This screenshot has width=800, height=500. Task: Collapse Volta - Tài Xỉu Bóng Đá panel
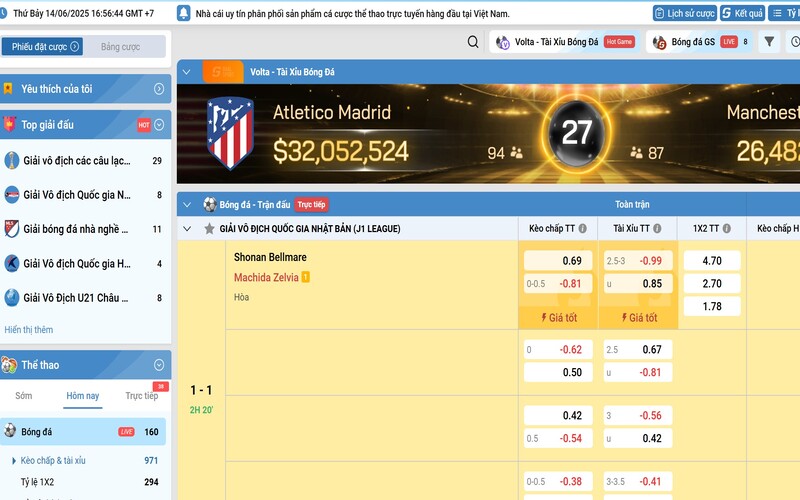tap(187, 72)
